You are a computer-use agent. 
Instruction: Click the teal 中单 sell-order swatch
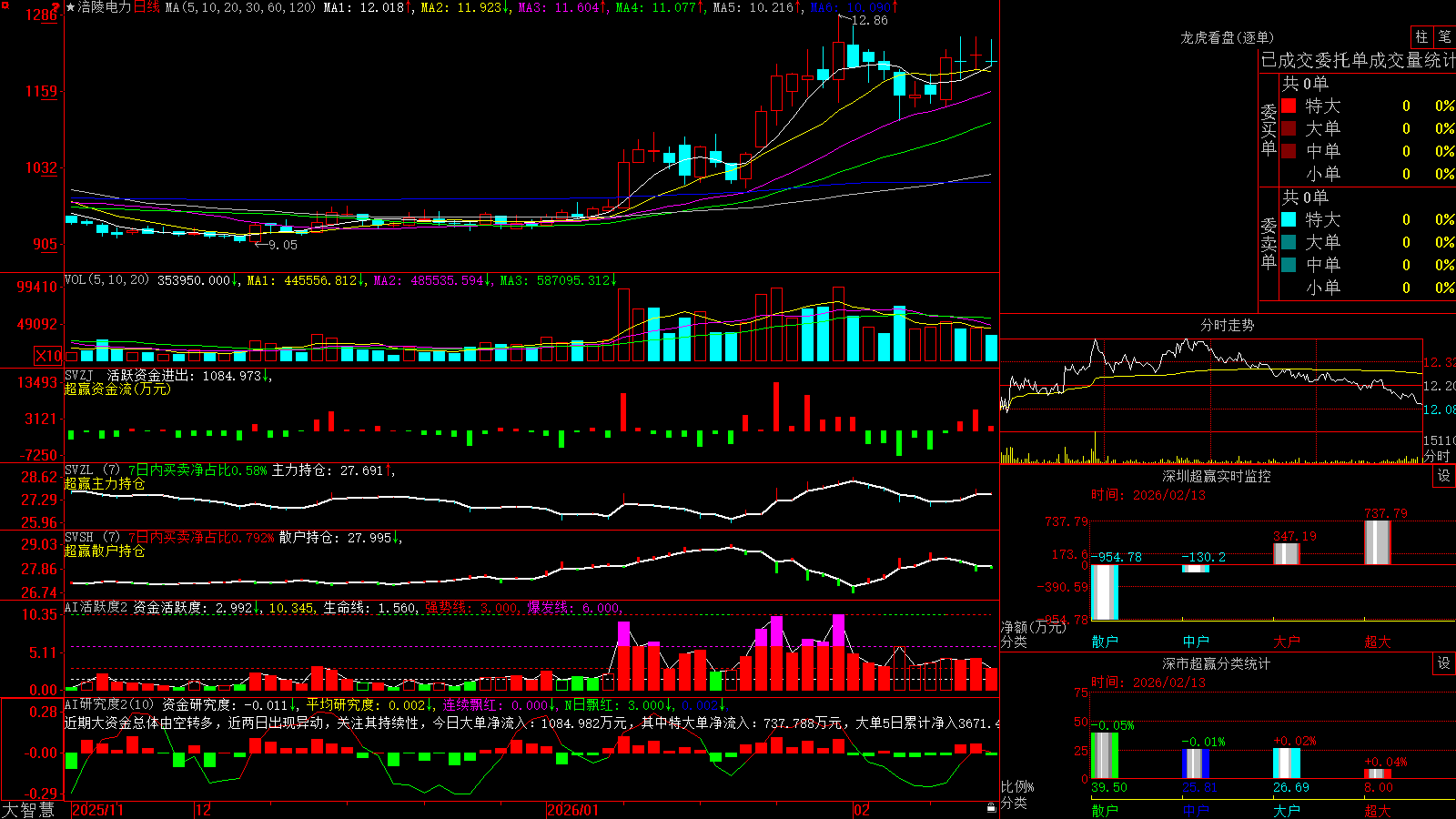(x=1289, y=265)
